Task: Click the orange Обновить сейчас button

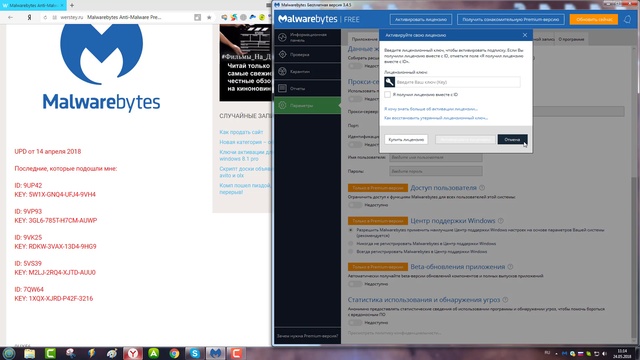Action: pos(594,19)
